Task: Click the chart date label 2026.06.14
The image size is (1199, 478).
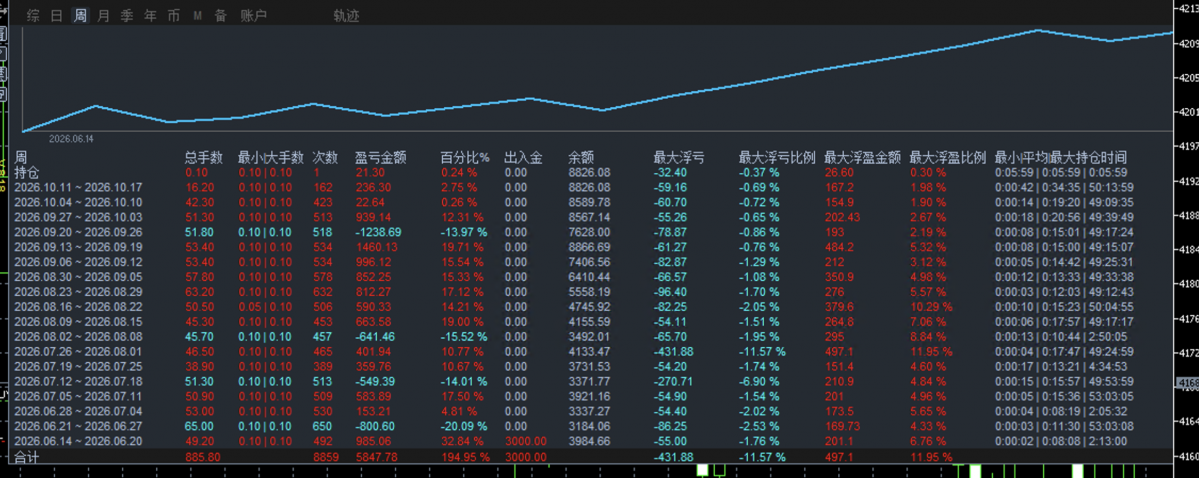Action: tap(70, 138)
